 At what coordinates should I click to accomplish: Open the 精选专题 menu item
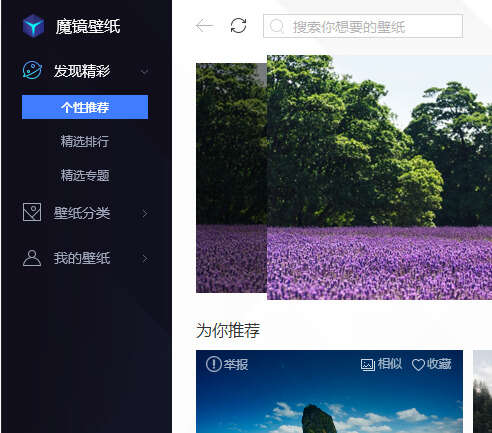(x=85, y=175)
